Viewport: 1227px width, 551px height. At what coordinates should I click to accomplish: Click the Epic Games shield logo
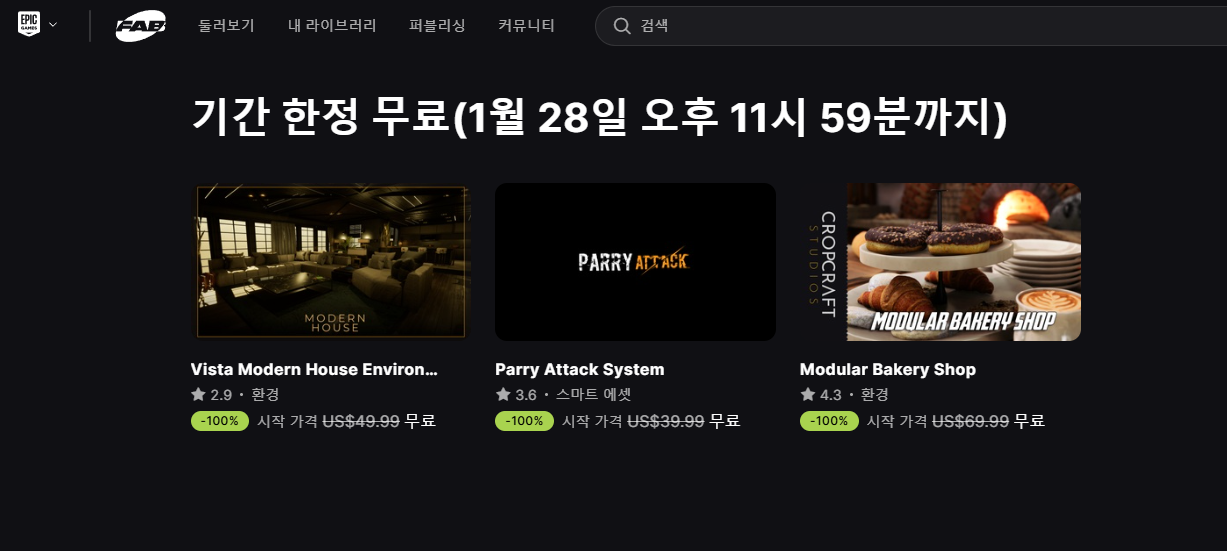point(28,25)
